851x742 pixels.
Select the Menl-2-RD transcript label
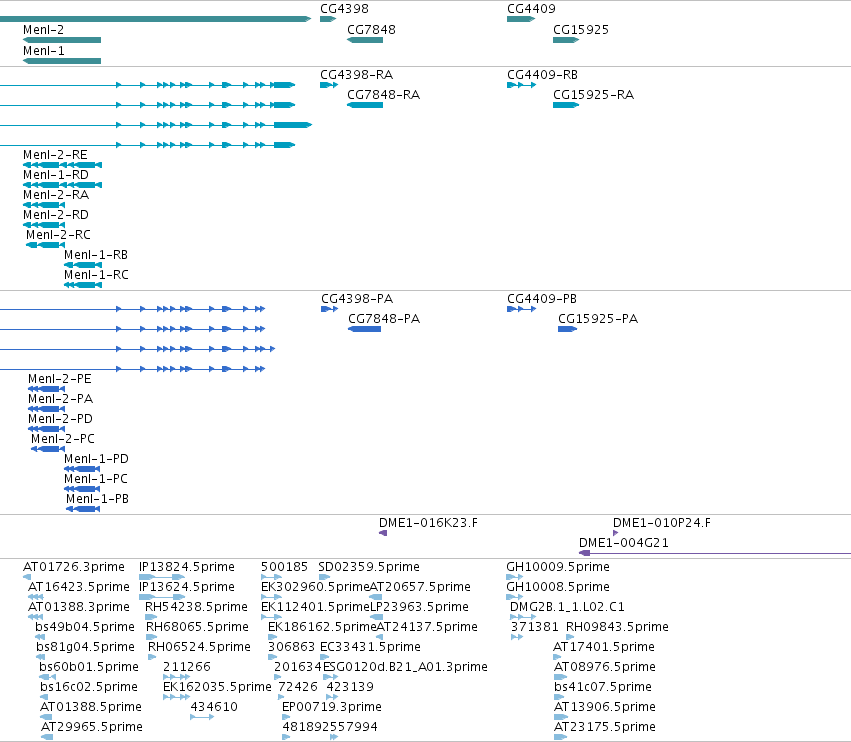(x=56, y=214)
